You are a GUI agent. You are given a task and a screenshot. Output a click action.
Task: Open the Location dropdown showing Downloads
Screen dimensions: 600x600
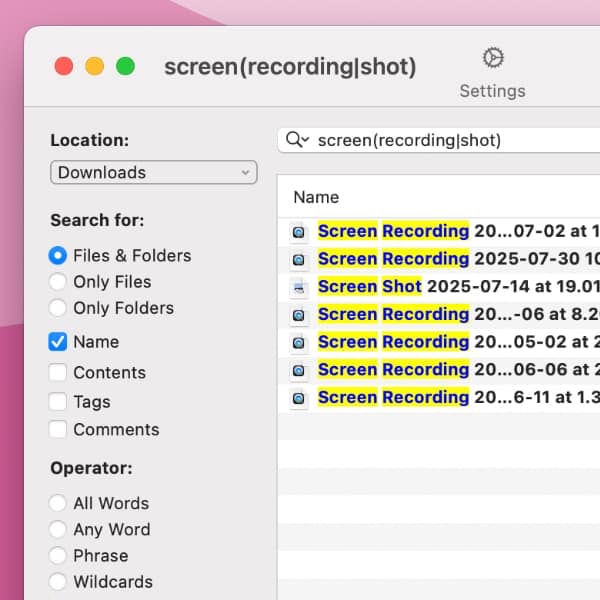click(x=153, y=173)
